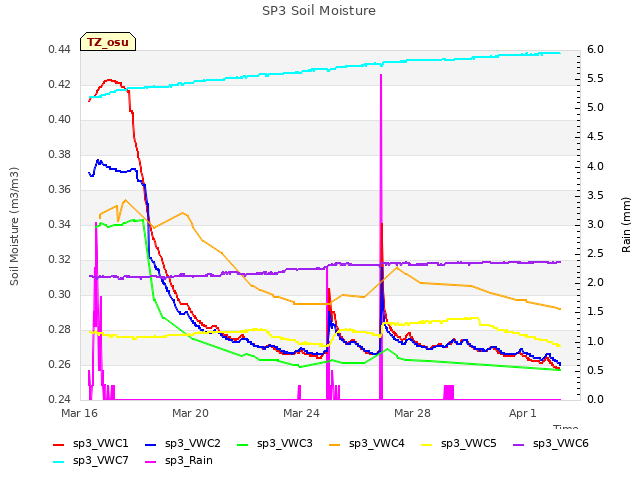Click the Rain (mm) axis label

click(626, 225)
